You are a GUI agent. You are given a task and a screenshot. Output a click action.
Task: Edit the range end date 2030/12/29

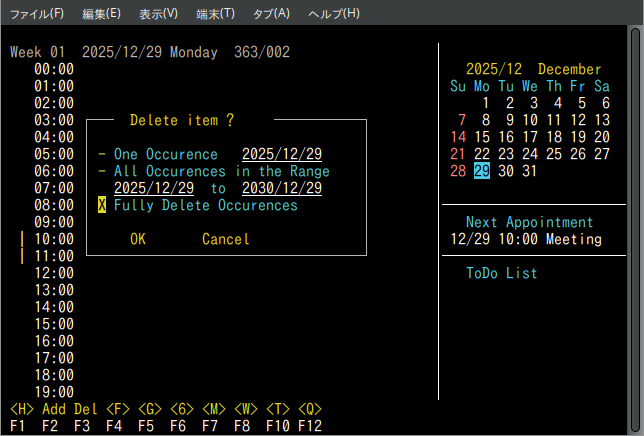pyautogui.click(x=281, y=188)
